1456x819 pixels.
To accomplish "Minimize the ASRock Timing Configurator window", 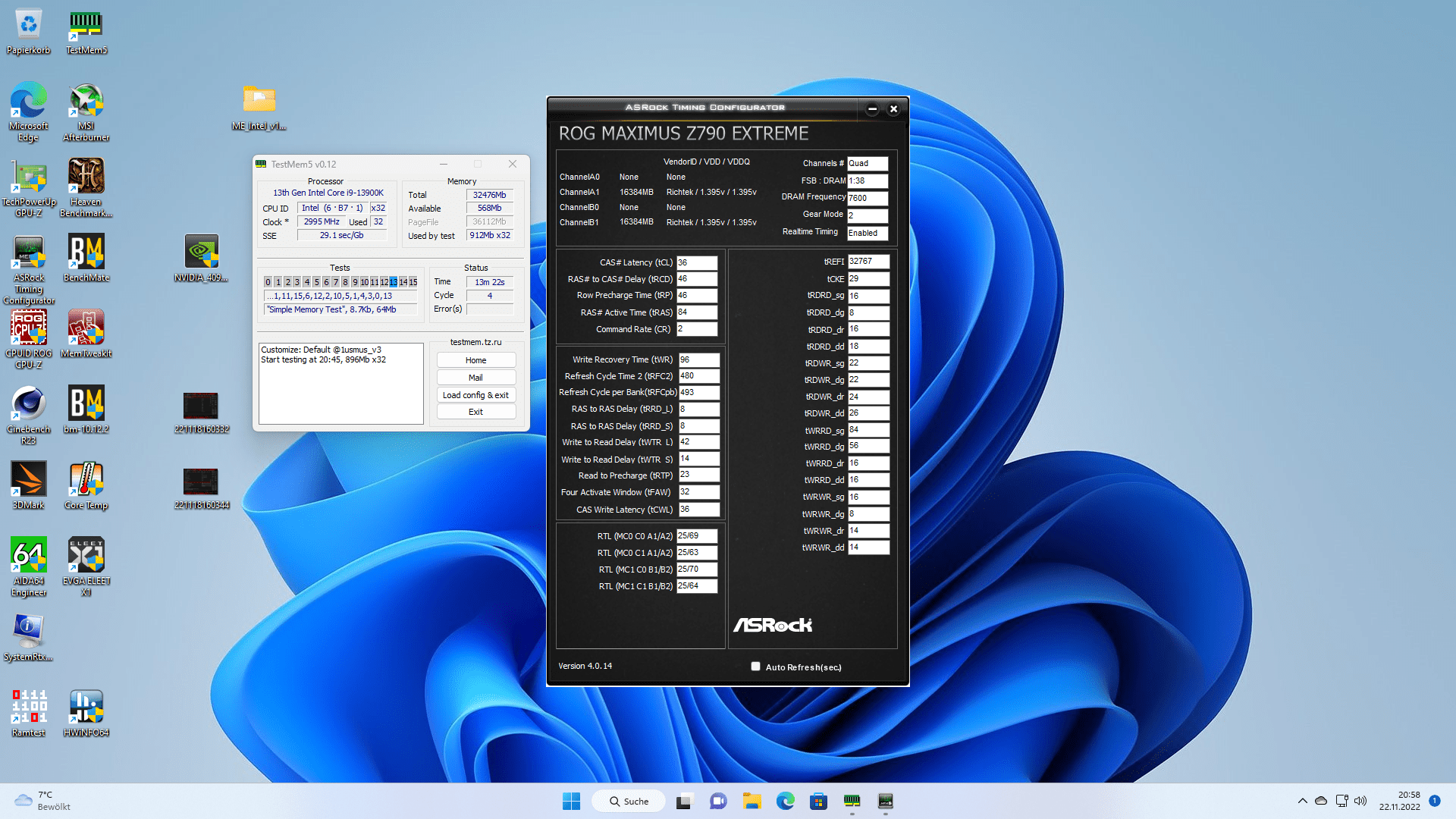I will point(872,108).
